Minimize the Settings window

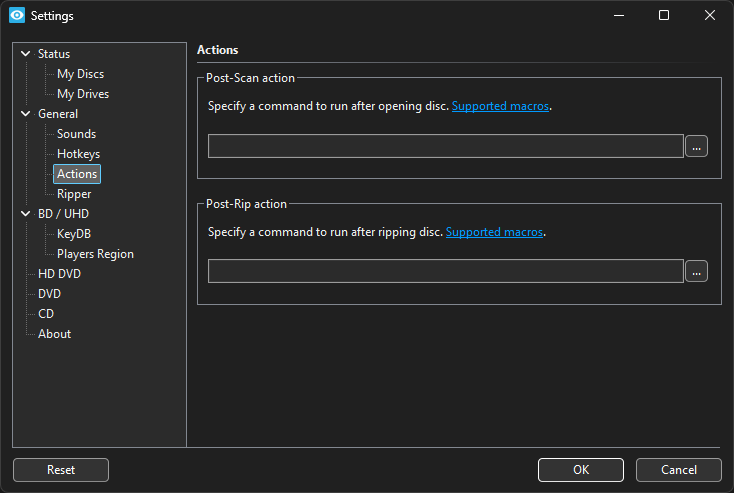pyautogui.click(x=619, y=15)
